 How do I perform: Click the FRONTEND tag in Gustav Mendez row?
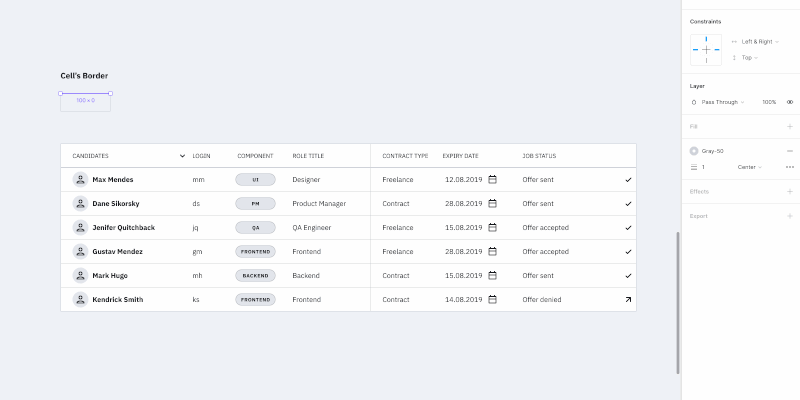click(x=255, y=251)
